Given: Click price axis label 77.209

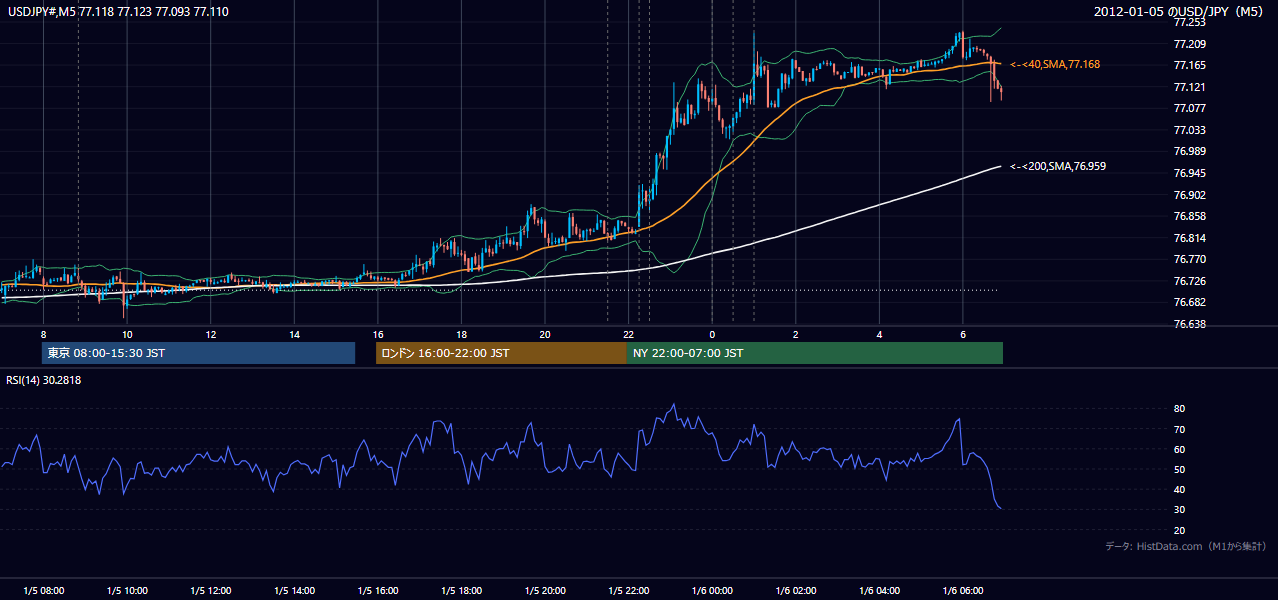Looking at the screenshot, I should click(1191, 44).
